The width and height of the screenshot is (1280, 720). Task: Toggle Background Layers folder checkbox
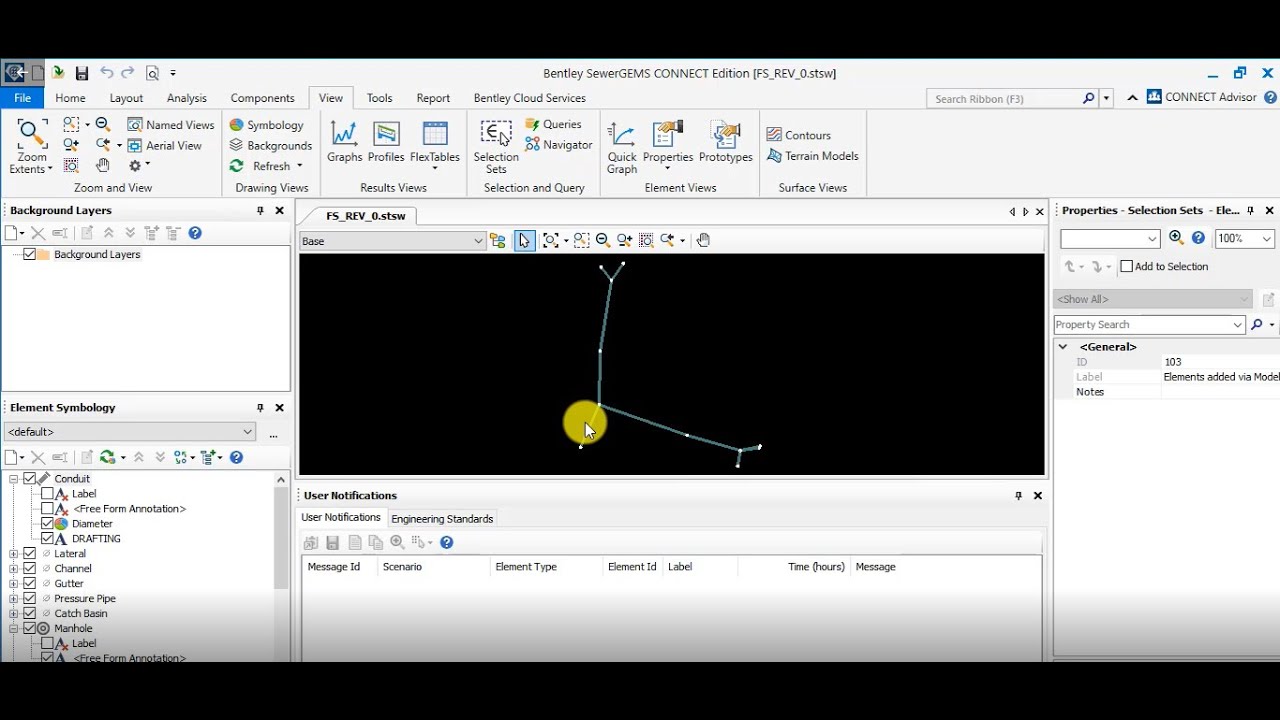(x=29, y=254)
